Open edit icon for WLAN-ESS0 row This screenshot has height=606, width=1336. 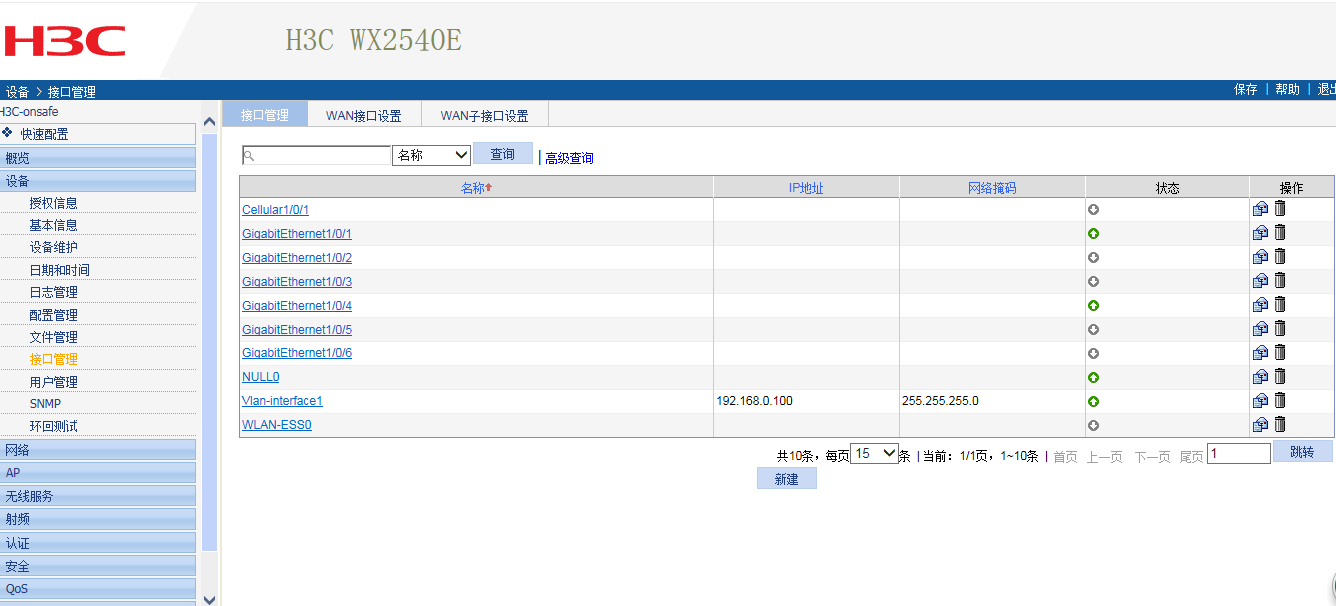[x=1260, y=425]
